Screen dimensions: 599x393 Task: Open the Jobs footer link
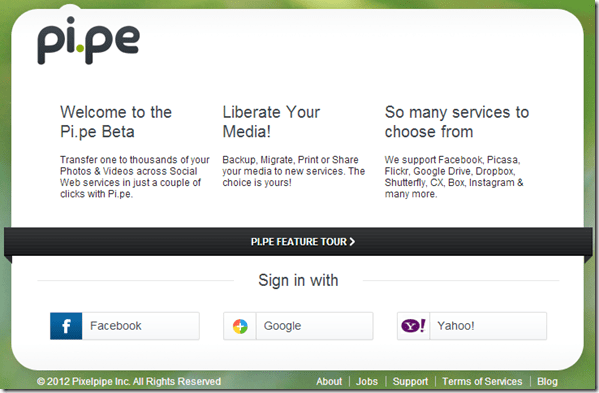coord(367,382)
